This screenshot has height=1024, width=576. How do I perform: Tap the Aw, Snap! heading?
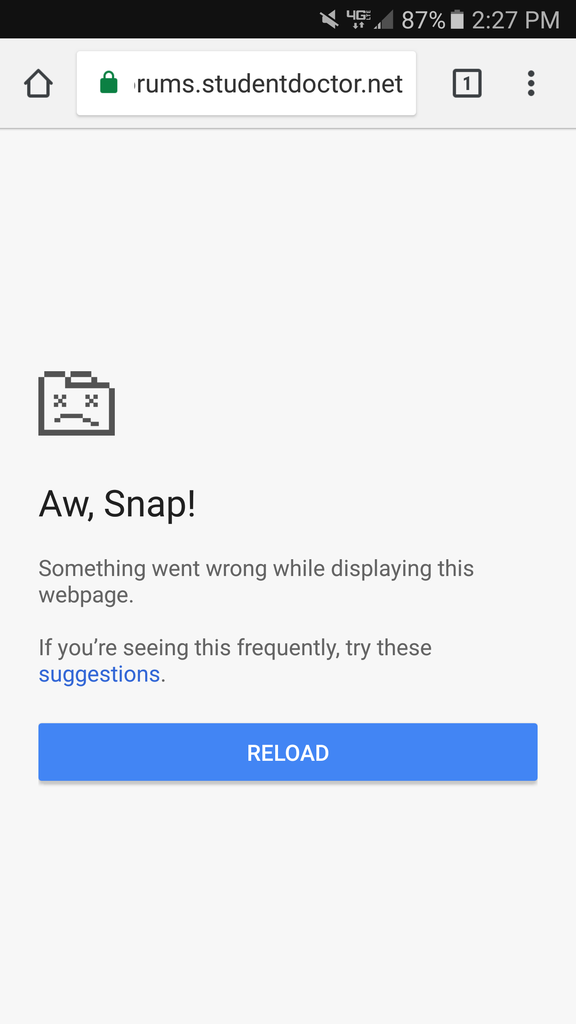118,505
